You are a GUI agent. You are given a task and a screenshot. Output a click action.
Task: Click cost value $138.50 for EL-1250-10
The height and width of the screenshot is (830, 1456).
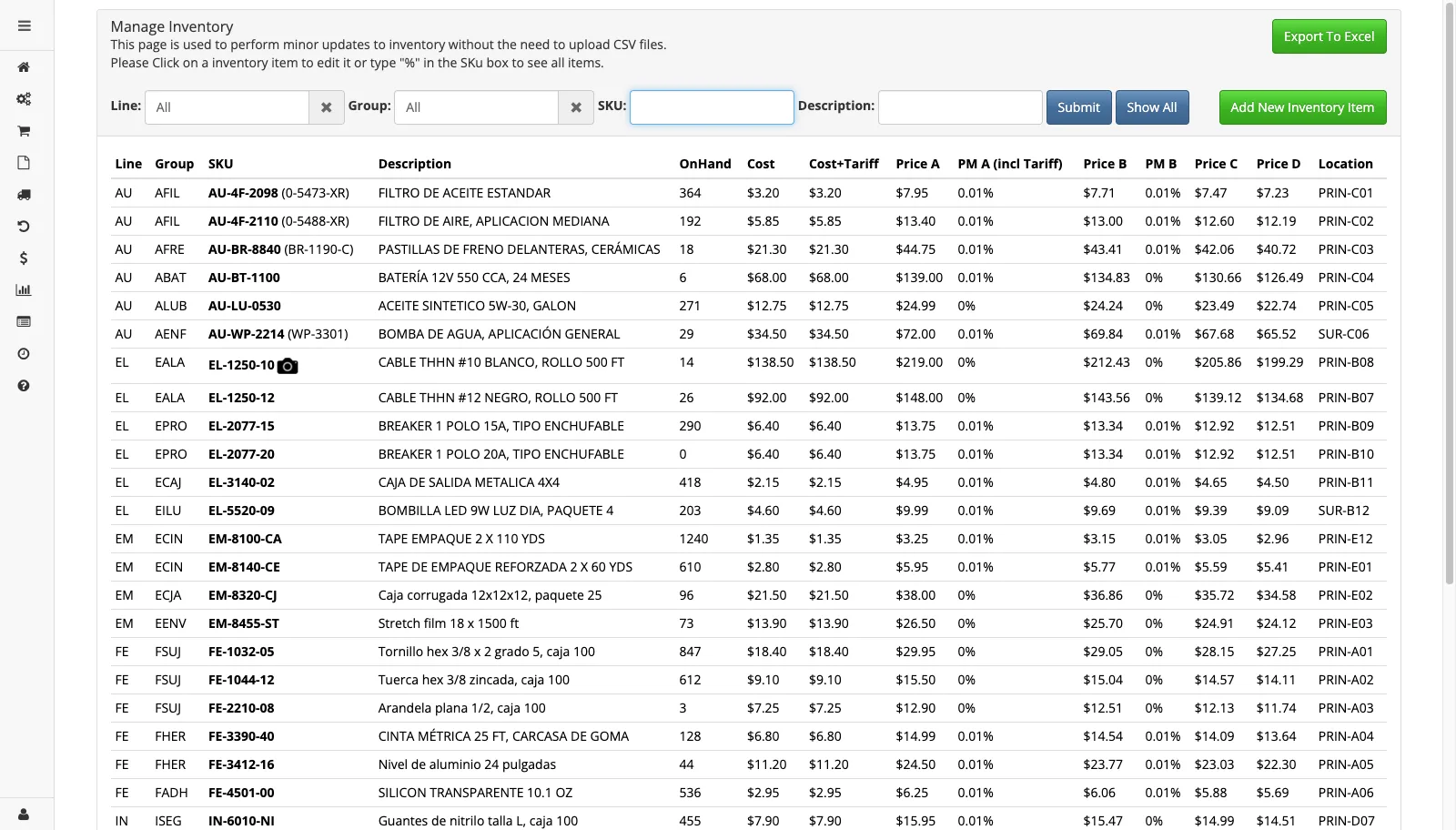click(770, 362)
